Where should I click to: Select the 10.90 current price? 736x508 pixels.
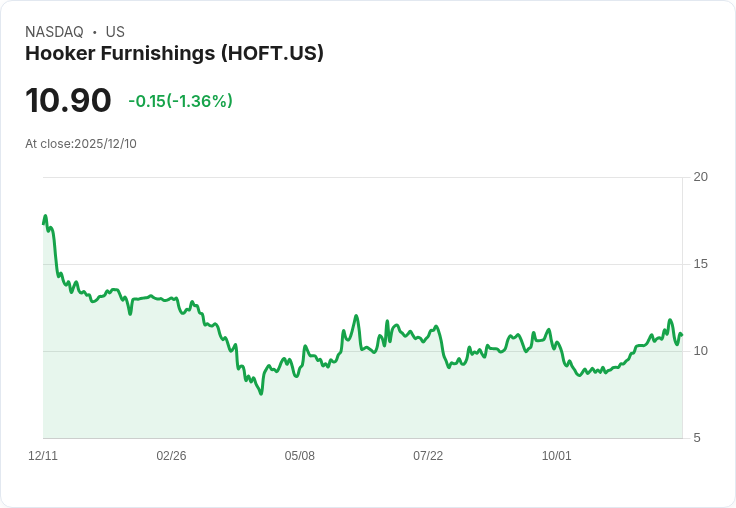[x=68, y=100]
